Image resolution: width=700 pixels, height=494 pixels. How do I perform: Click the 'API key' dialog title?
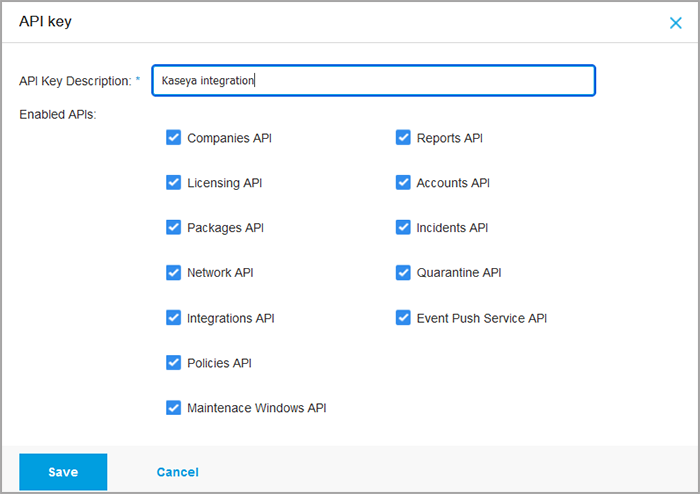45,21
